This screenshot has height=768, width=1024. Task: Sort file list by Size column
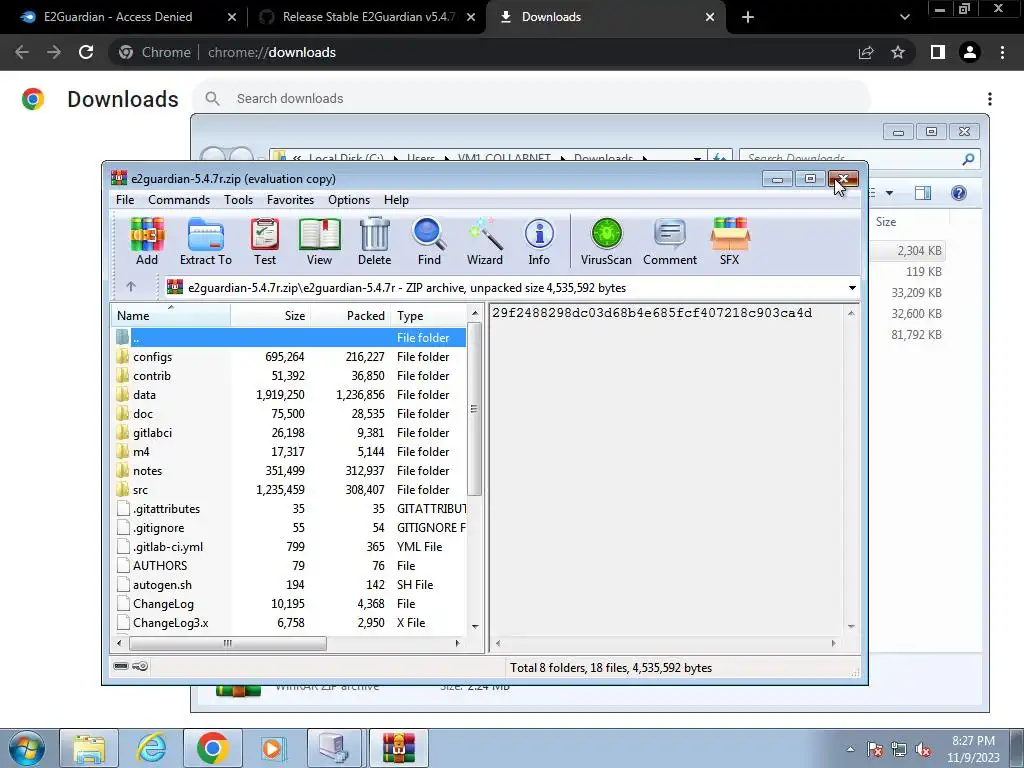tap(270, 315)
